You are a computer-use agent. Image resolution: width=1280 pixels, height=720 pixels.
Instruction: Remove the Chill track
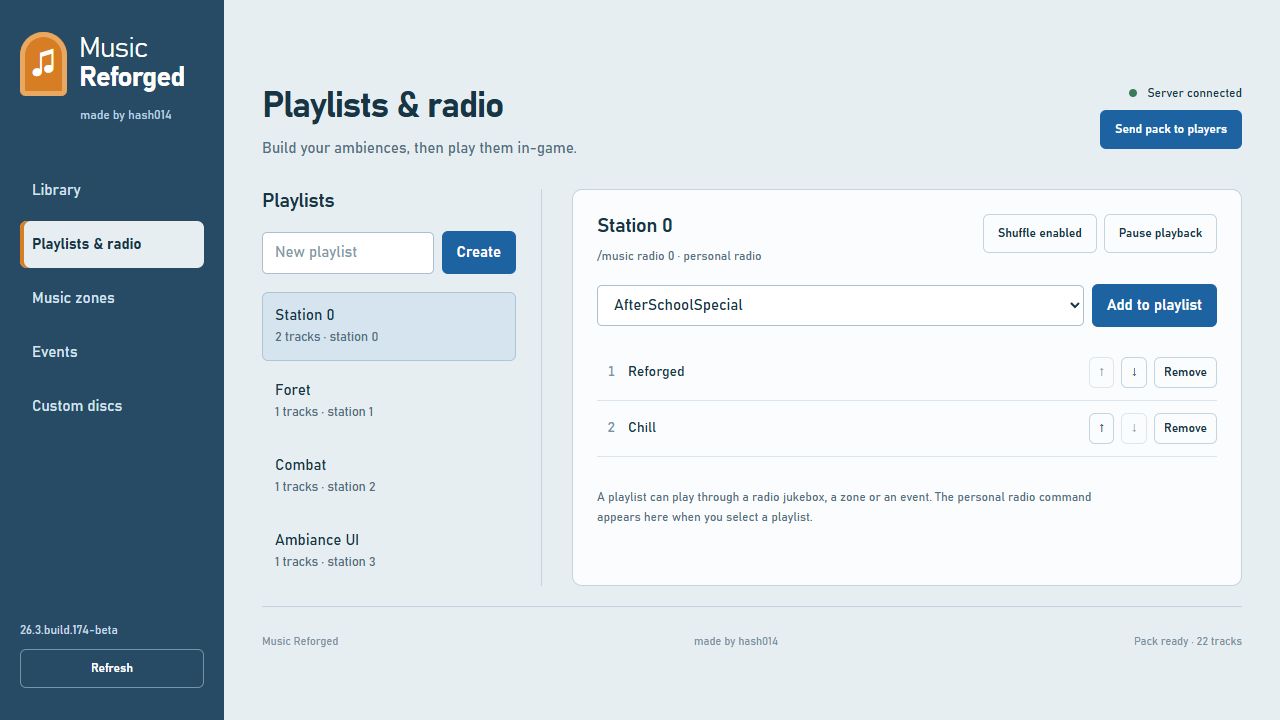tap(1185, 428)
